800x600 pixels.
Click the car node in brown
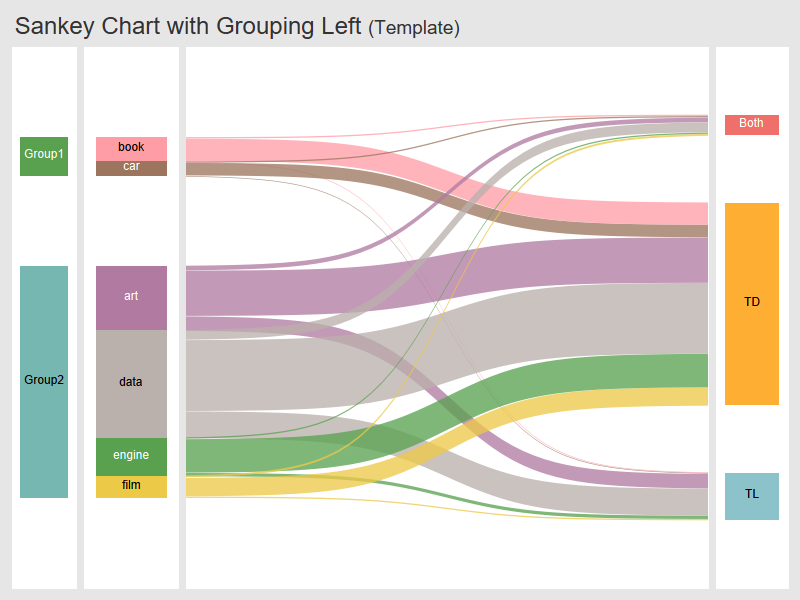point(131,169)
